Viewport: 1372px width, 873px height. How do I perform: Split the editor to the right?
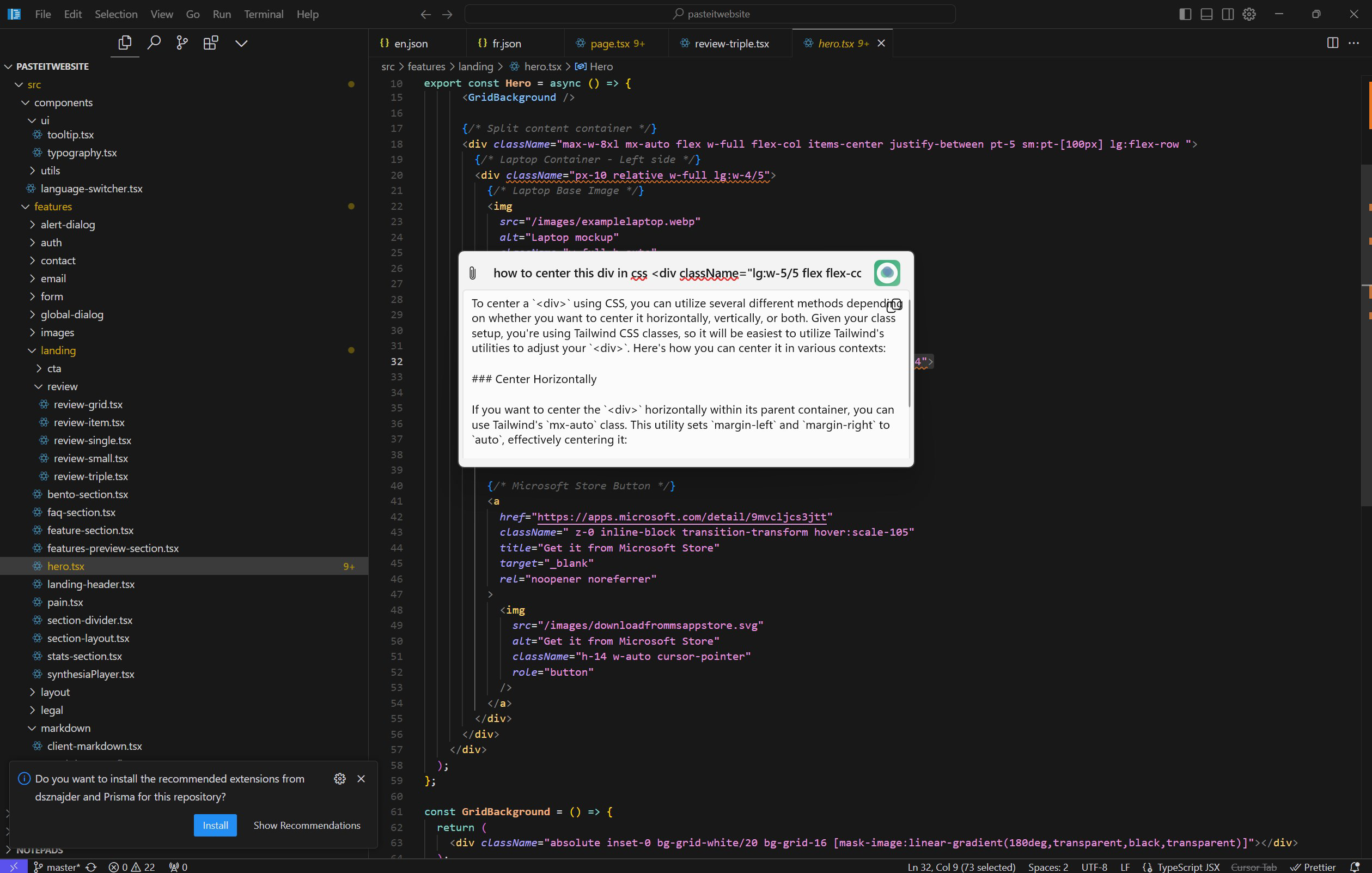(x=1332, y=43)
